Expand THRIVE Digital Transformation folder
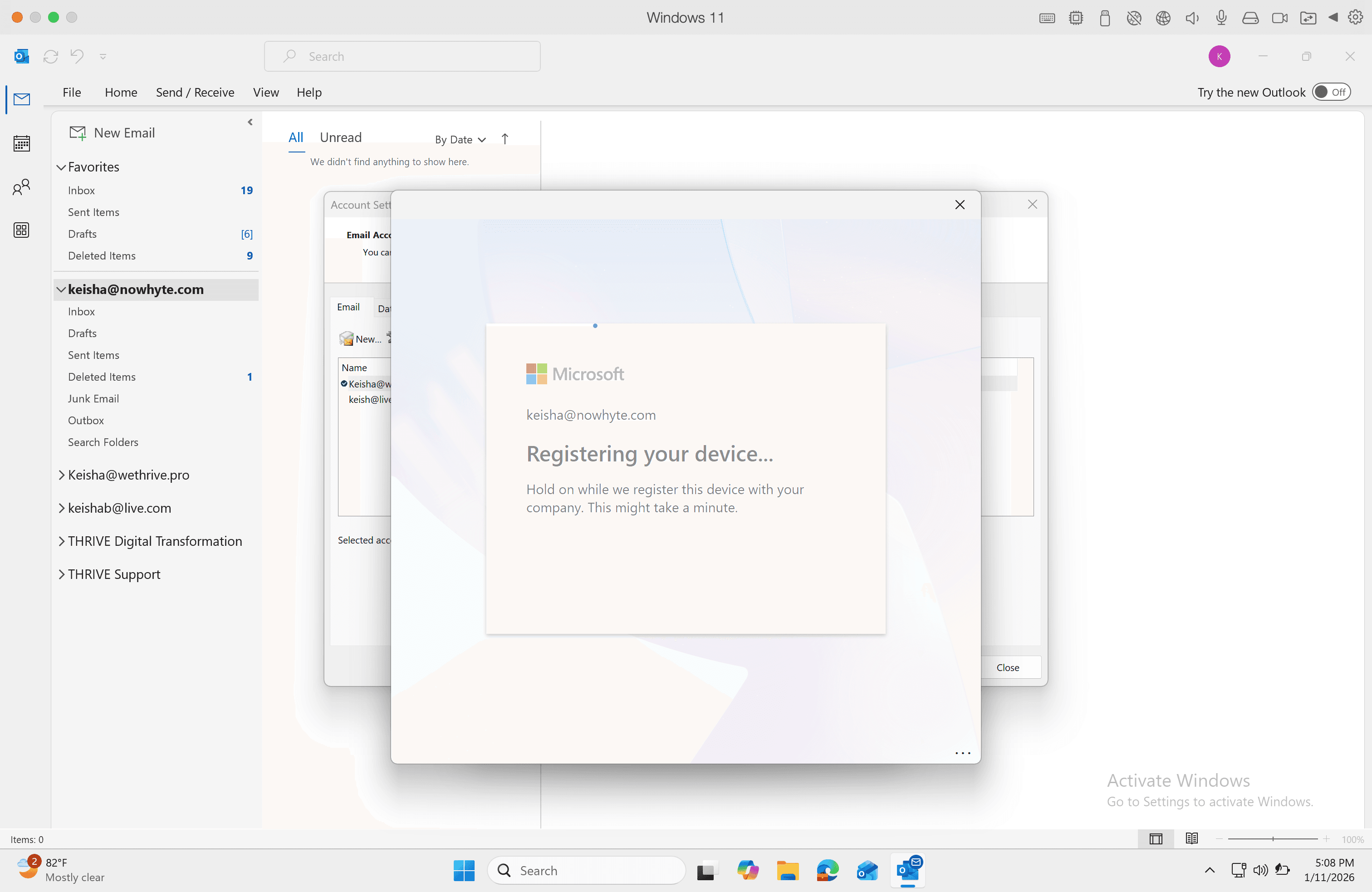This screenshot has width=1372, height=892. click(61, 541)
